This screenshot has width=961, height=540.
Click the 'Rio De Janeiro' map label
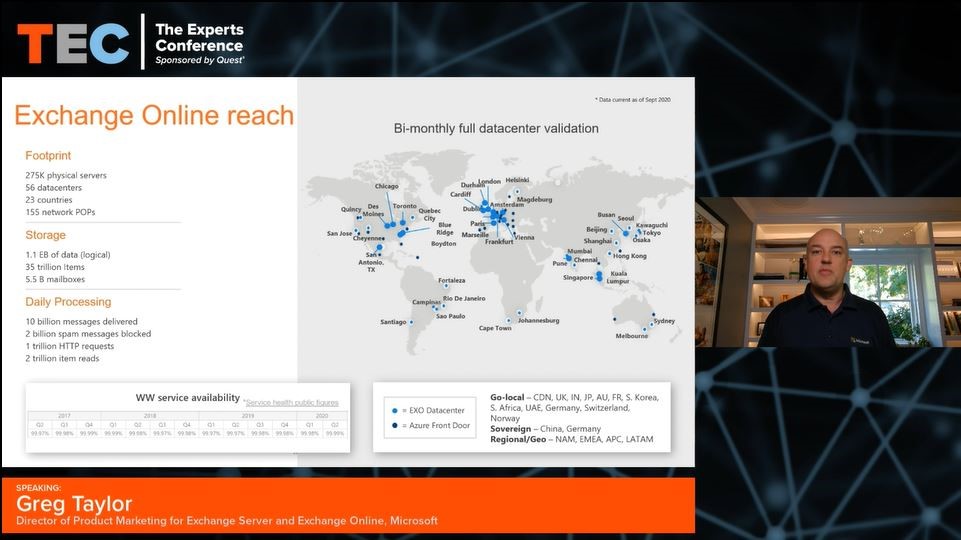point(464,299)
